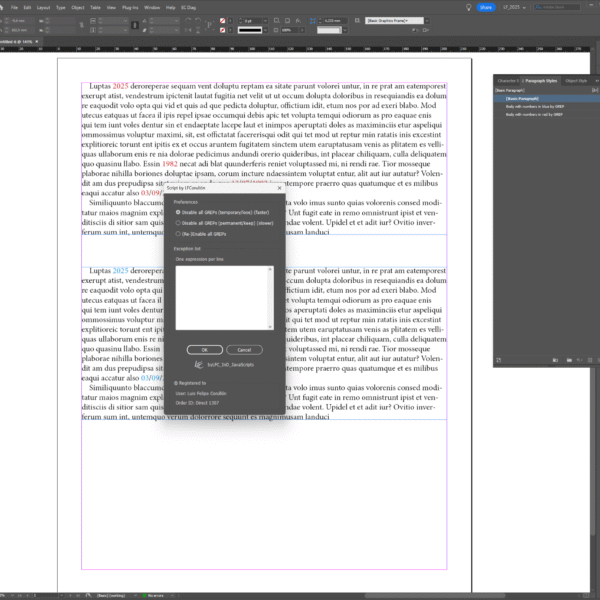600x600 pixels.
Task: Click the shear angle icon
Action: tap(144, 30)
